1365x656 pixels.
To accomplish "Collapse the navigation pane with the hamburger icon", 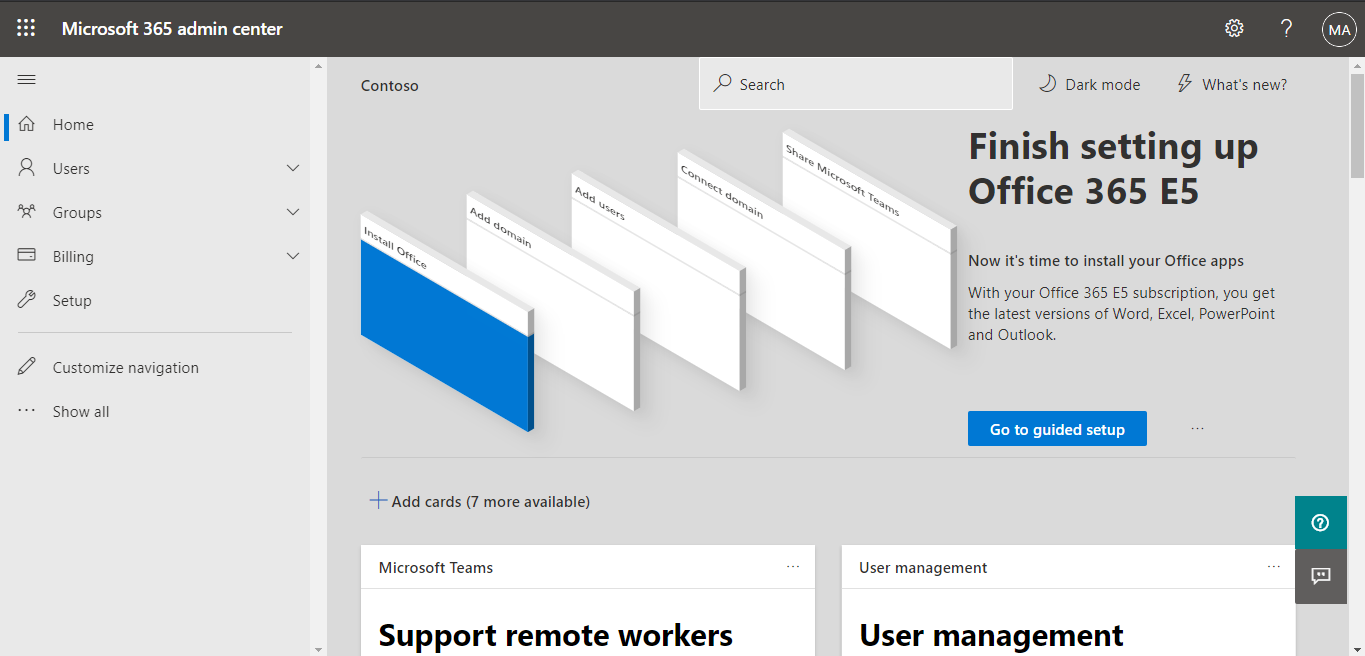I will click(x=27, y=79).
